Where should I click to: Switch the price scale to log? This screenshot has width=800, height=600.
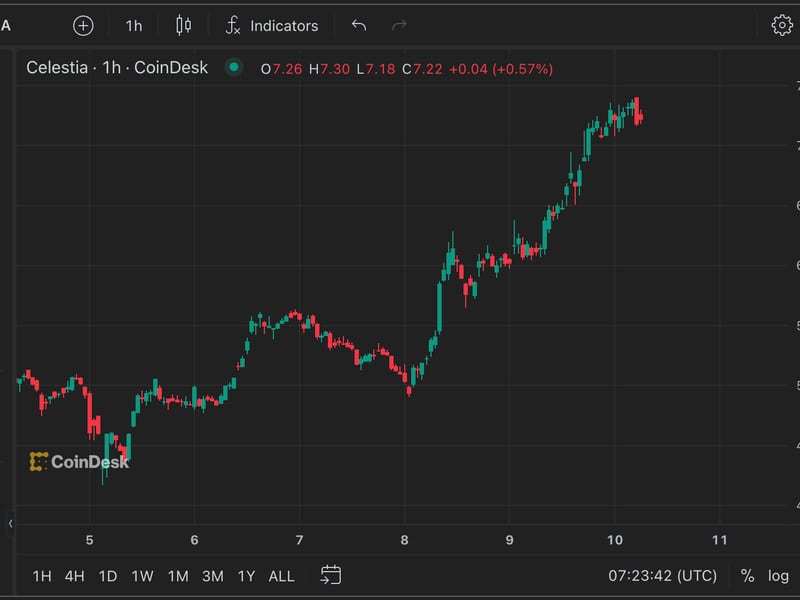pos(780,576)
